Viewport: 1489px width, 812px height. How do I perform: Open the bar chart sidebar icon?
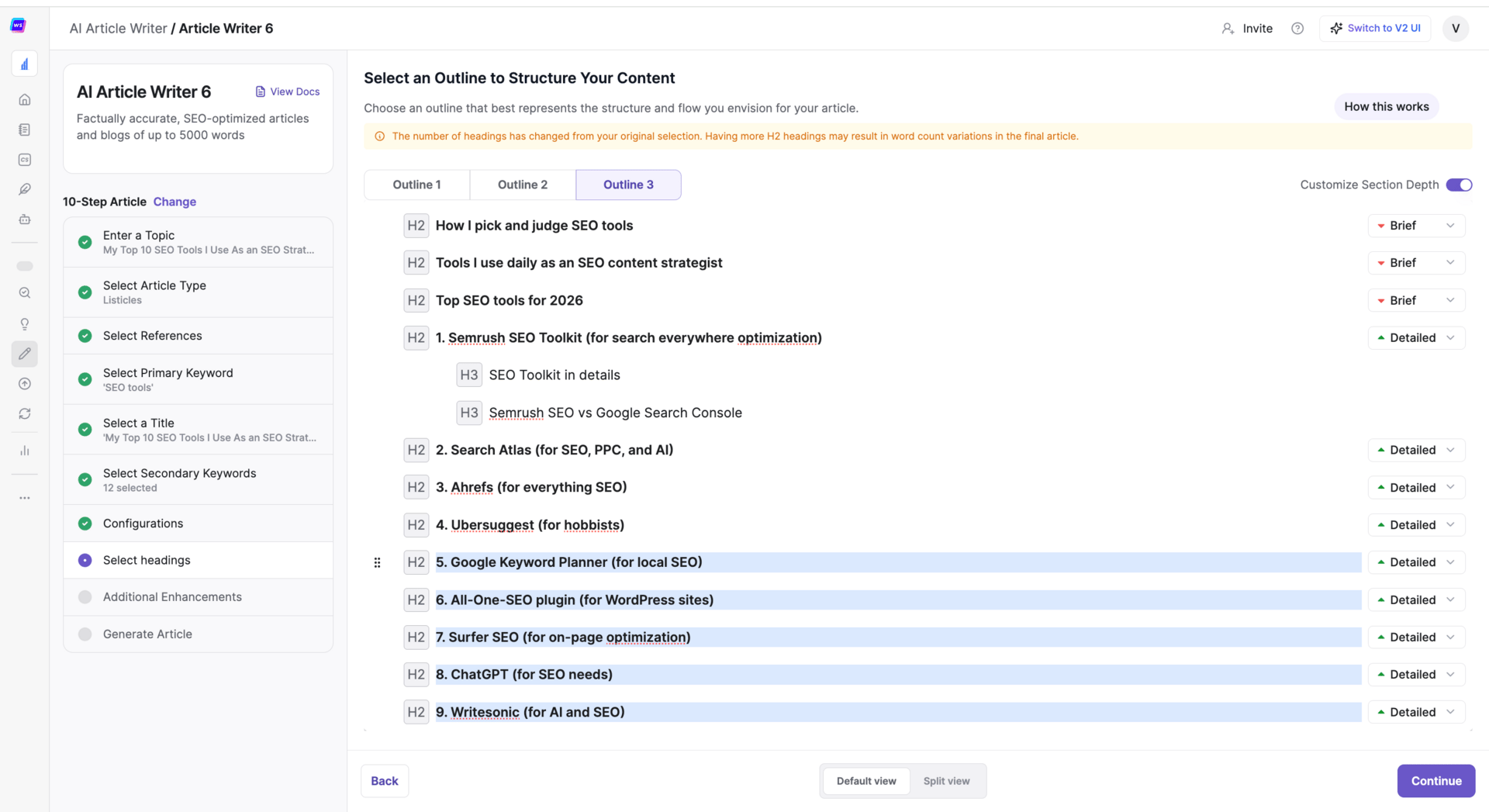tap(25, 451)
